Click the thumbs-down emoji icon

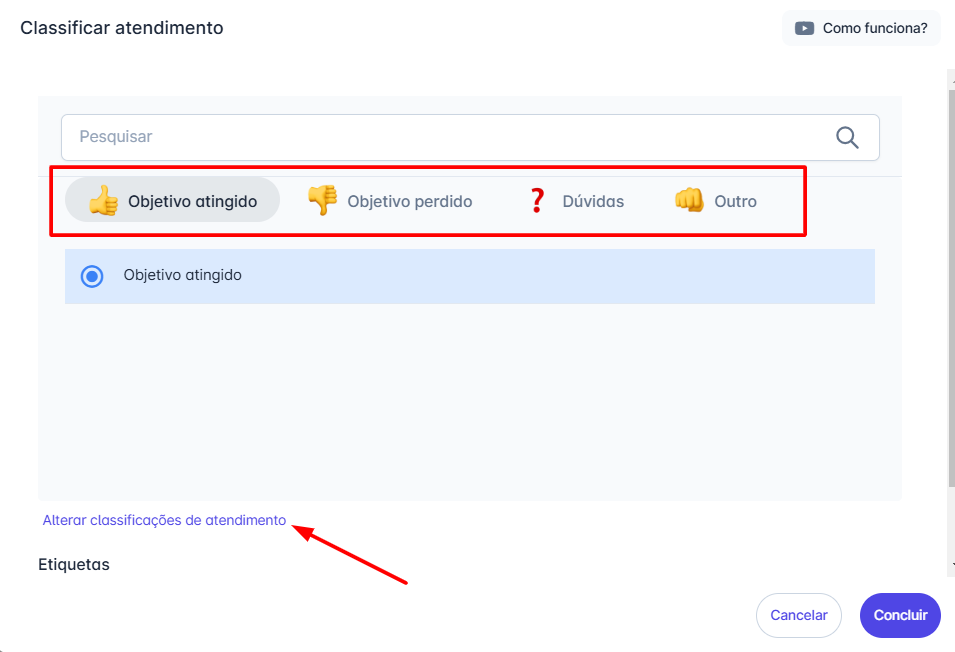[322, 201]
